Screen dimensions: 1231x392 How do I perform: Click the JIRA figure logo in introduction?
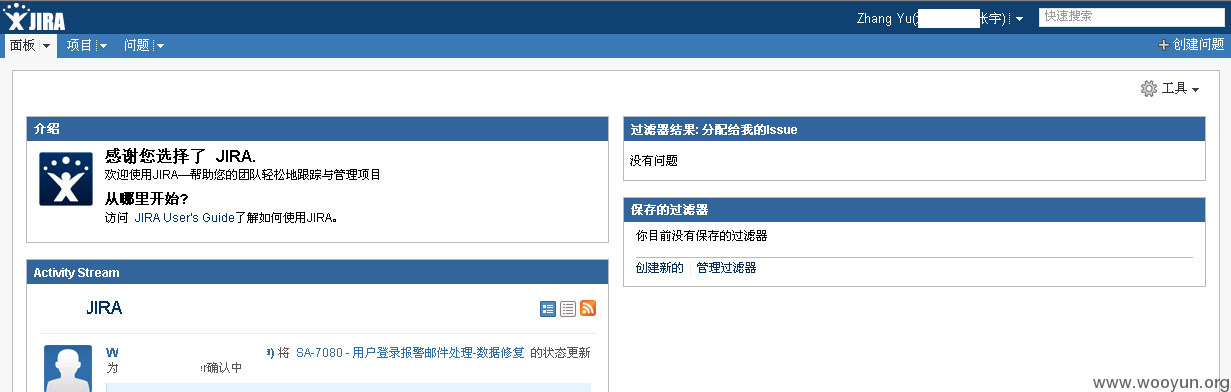click(x=66, y=180)
